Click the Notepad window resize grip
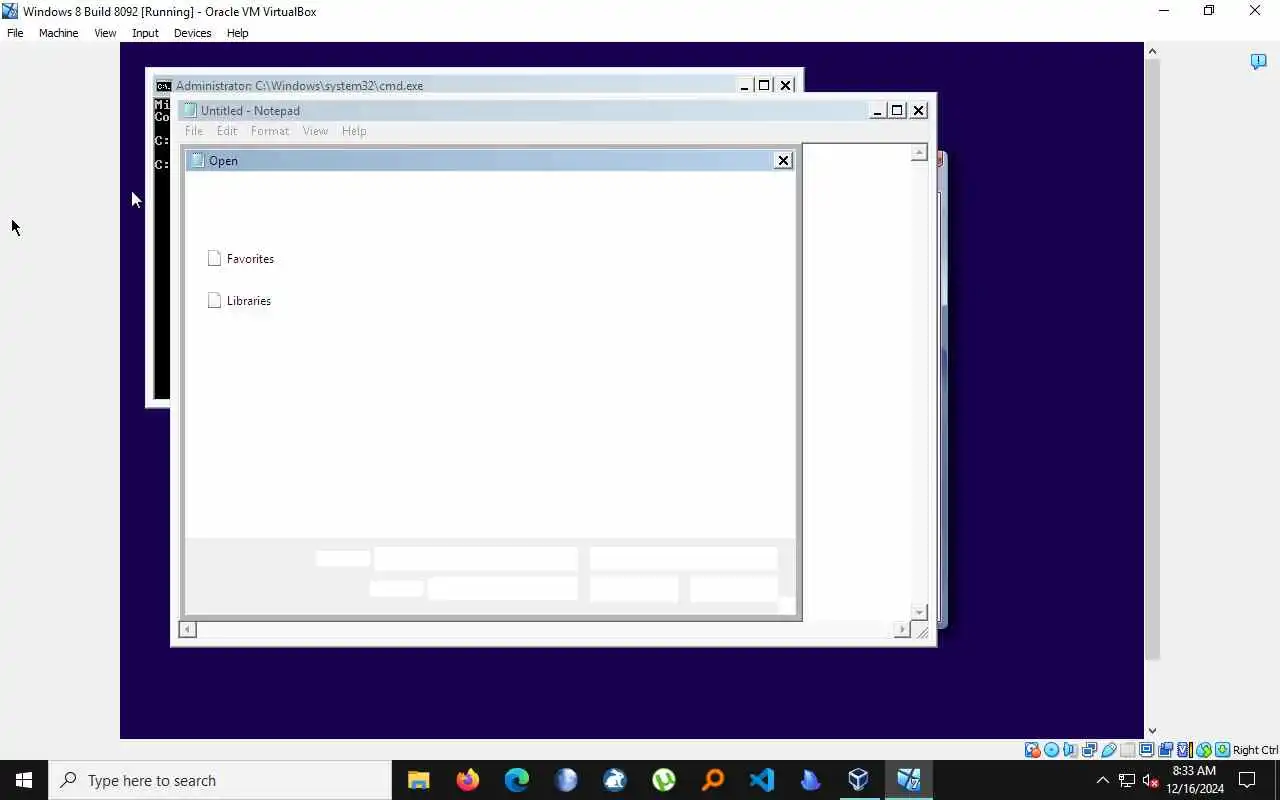Screen dimensions: 1280x800 tap(921, 631)
